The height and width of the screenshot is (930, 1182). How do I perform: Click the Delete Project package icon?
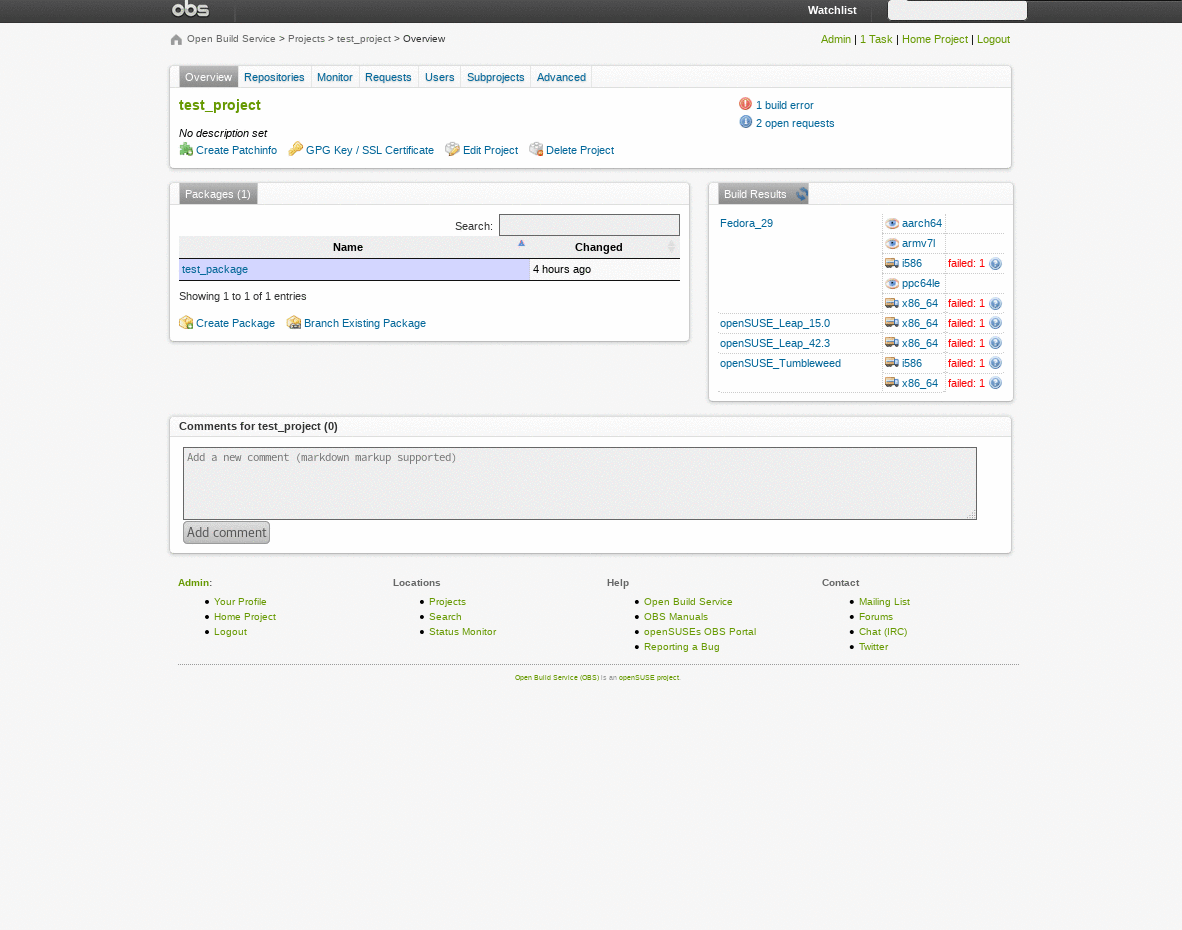536,150
